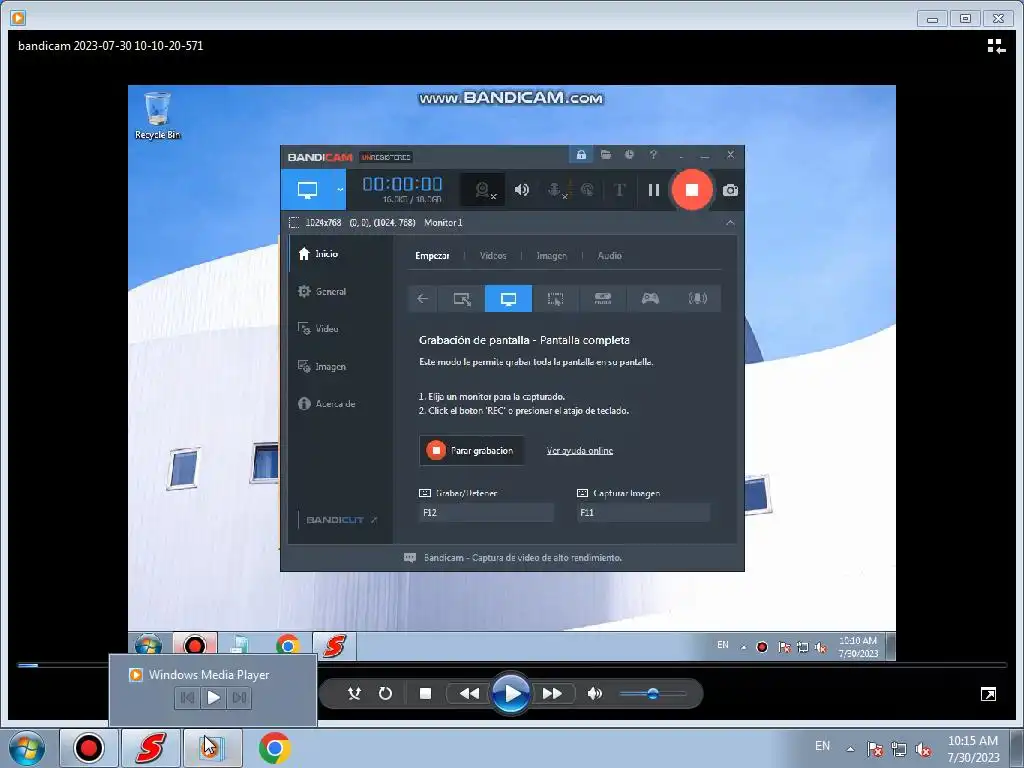
Task: Click the camera screenshot icon in Bandicam
Action: point(730,190)
